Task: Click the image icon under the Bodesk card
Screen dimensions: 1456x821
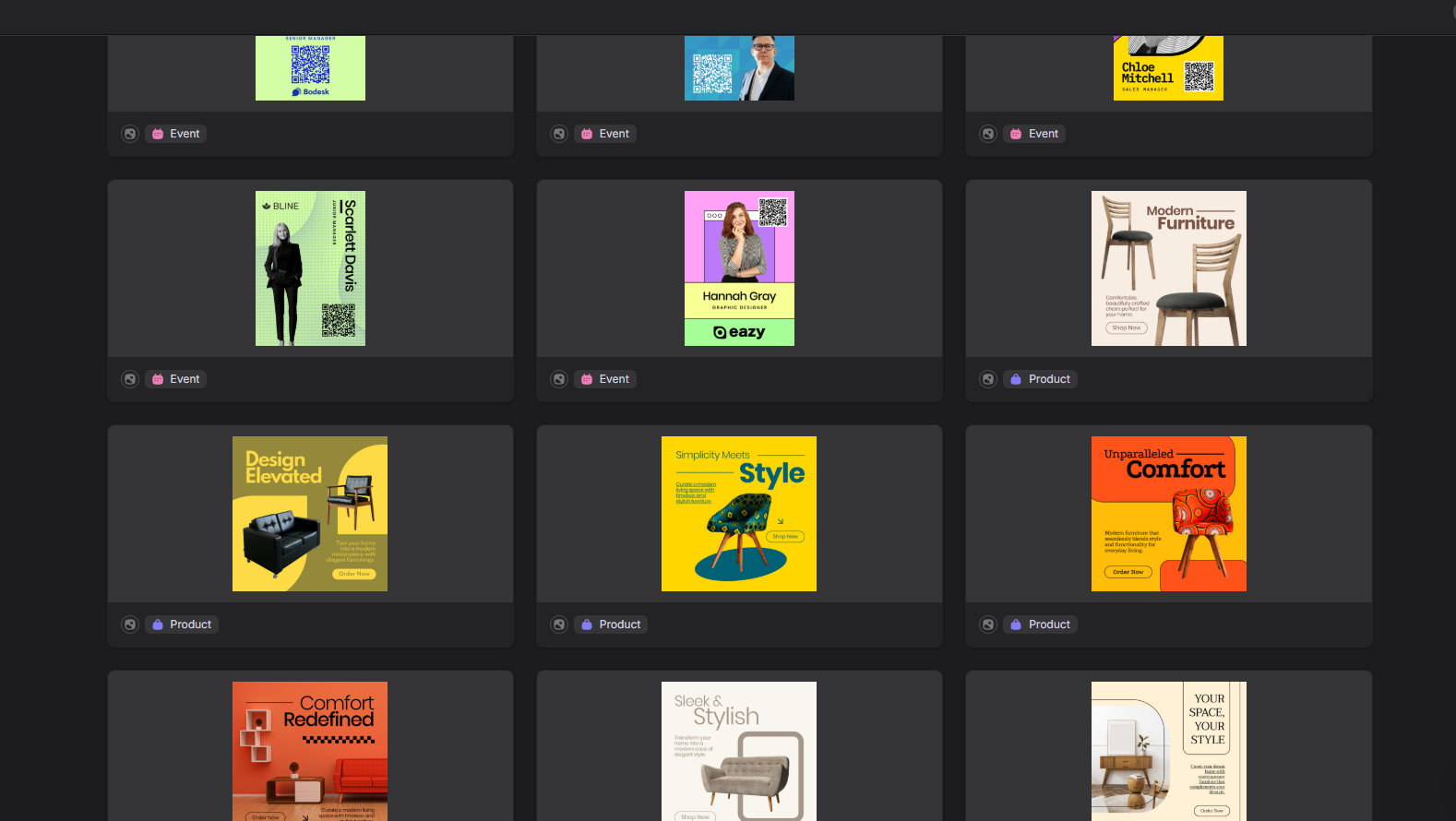Action: (x=130, y=134)
